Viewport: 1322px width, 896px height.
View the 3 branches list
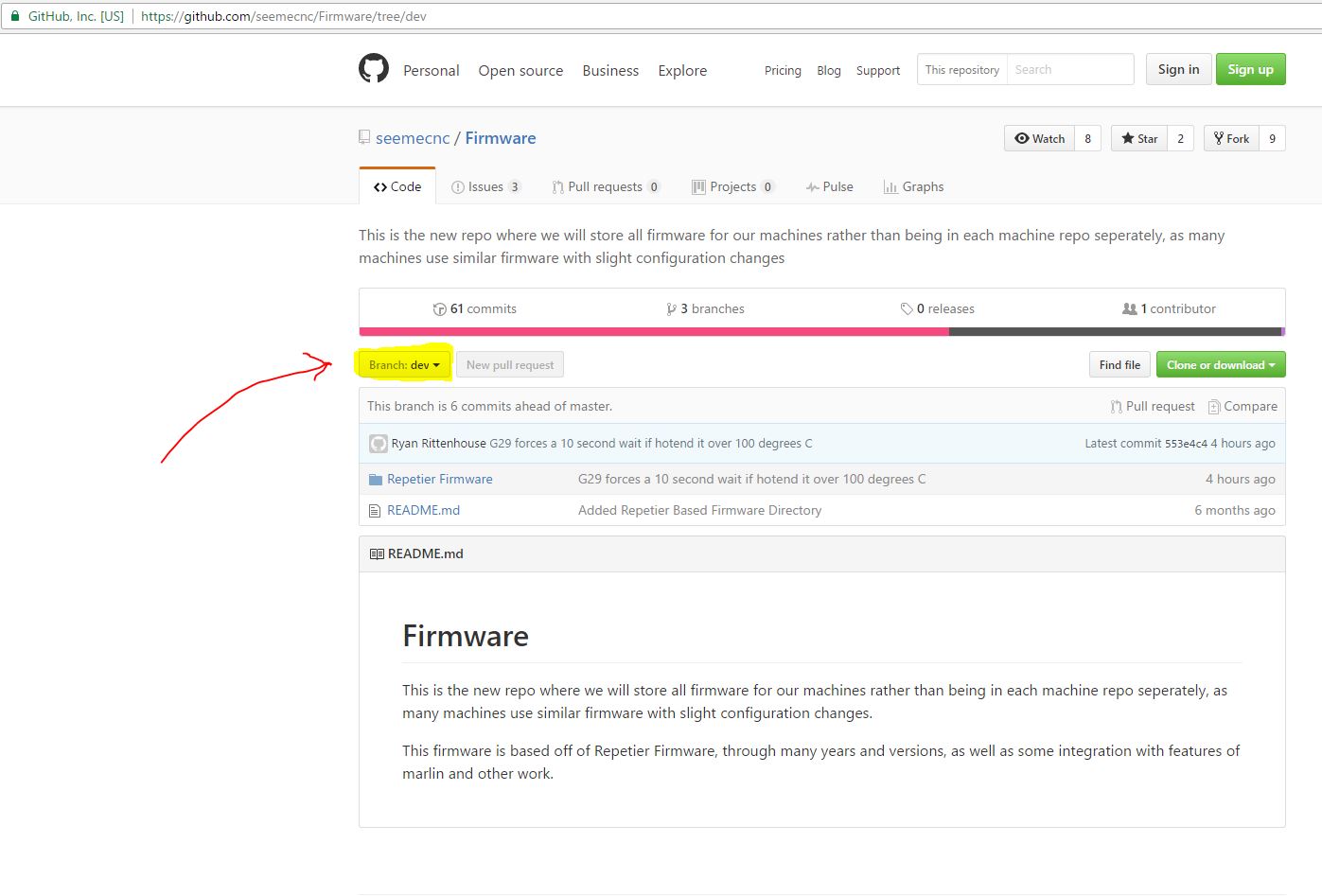[x=706, y=309]
